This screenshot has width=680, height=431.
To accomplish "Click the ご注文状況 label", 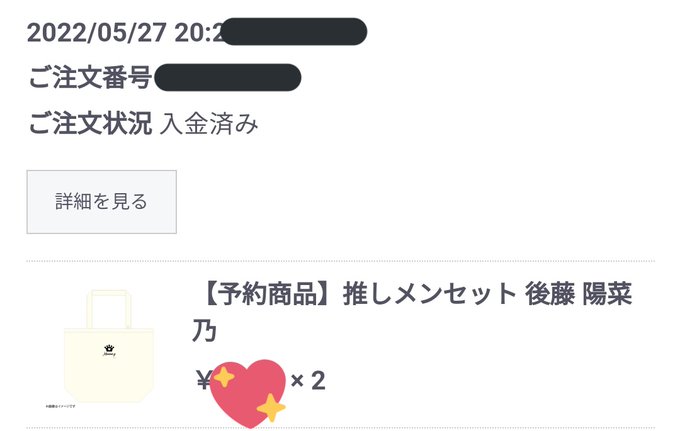I will pos(90,123).
